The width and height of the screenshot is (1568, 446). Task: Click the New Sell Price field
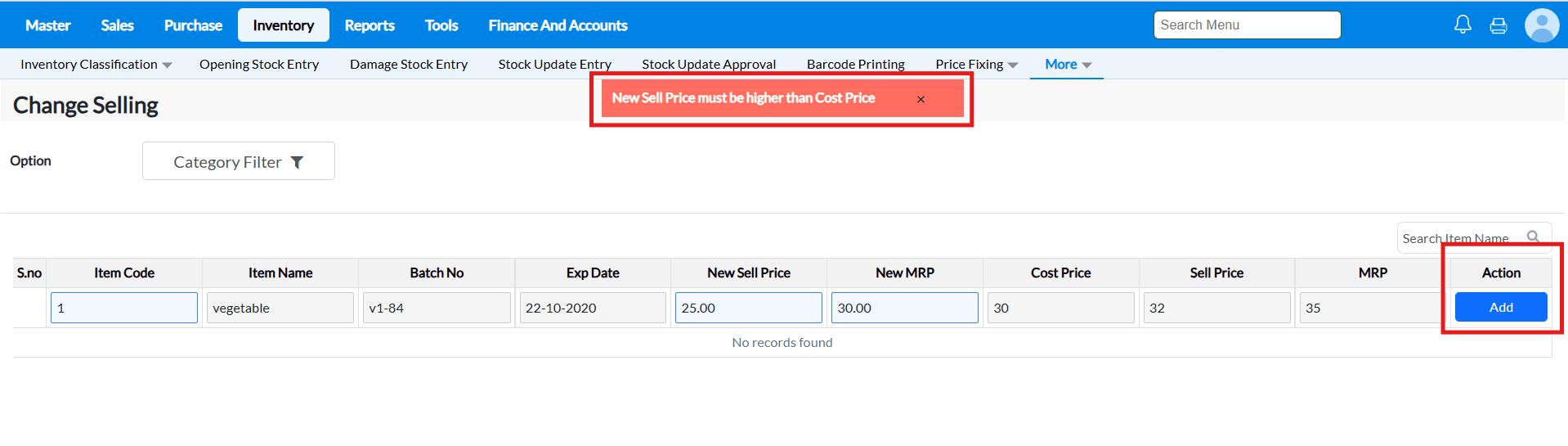[748, 308]
